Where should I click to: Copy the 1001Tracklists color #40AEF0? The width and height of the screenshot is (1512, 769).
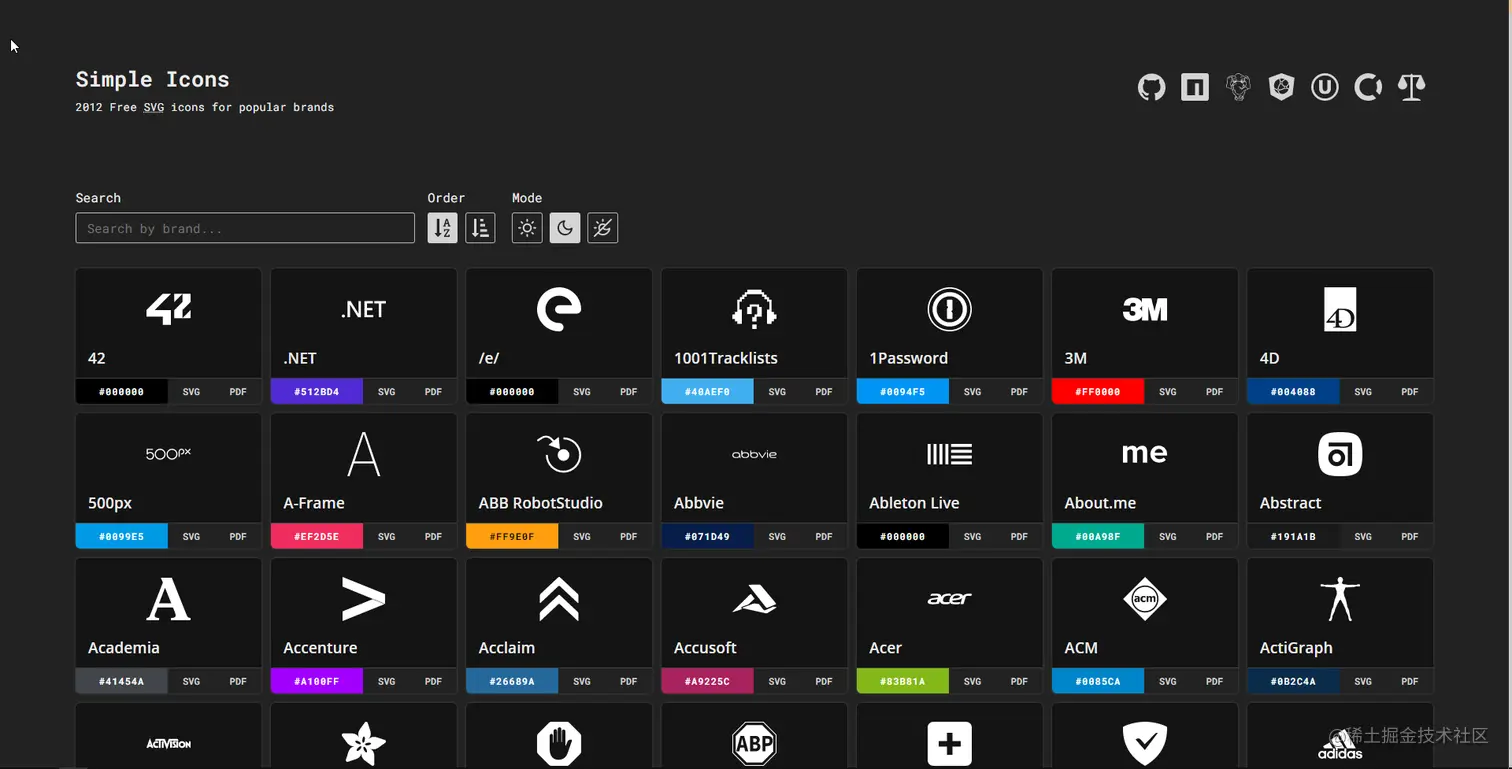pyautogui.click(x=707, y=392)
